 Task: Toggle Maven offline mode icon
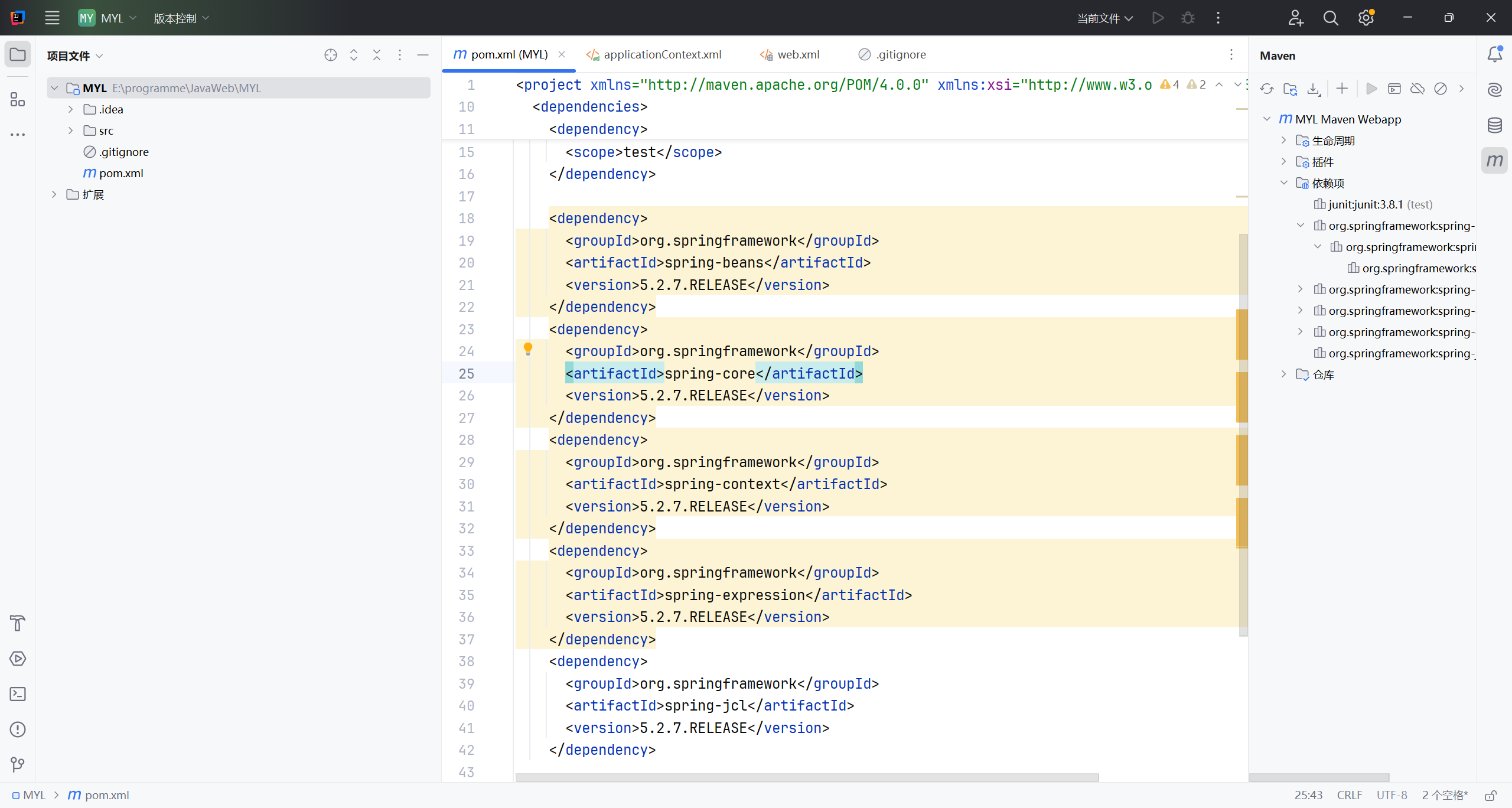click(1417, 89)
